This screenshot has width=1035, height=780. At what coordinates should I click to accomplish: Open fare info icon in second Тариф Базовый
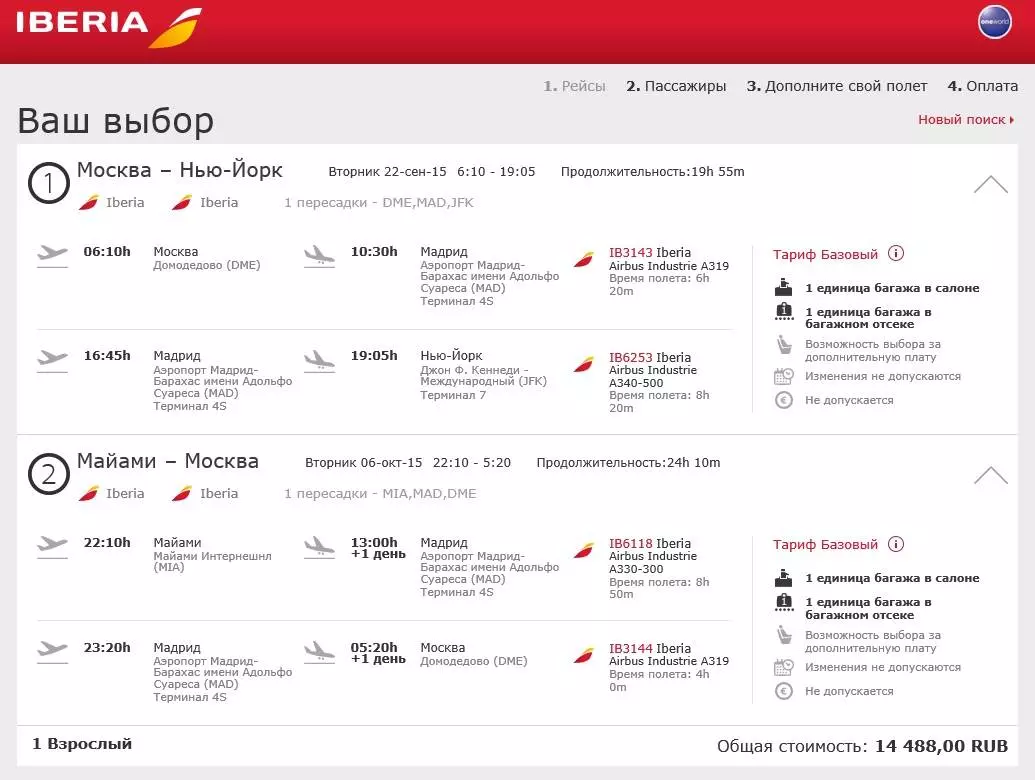[896, 544]
